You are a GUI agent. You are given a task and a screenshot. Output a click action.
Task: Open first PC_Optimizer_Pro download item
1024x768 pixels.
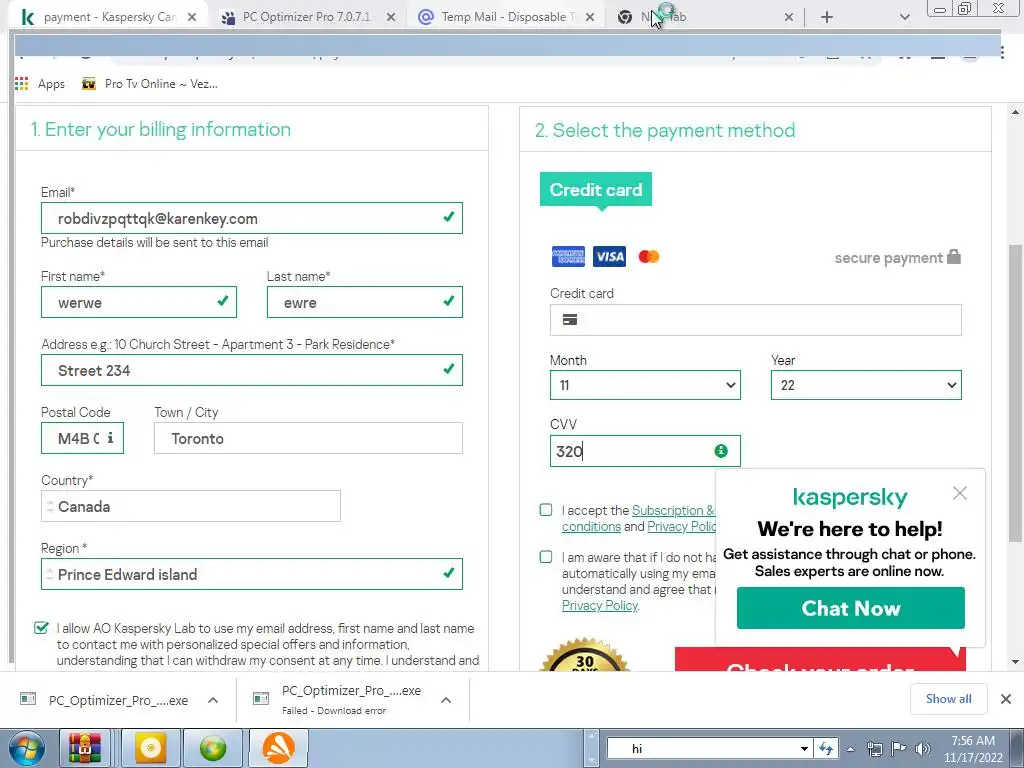(x=104, y=700)
